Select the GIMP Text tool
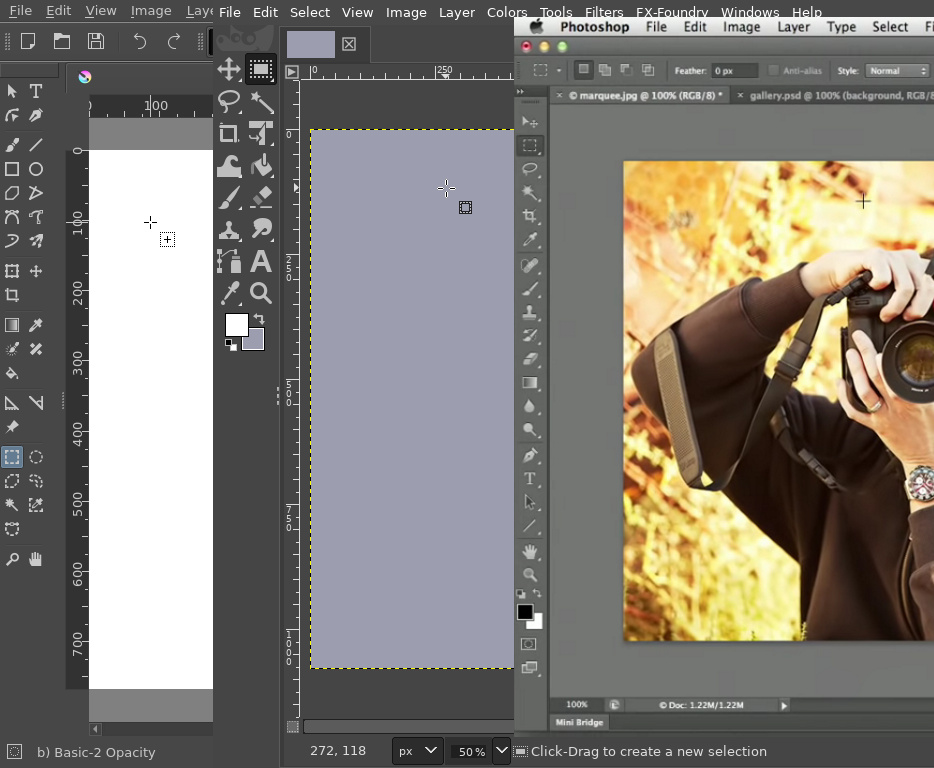This screenshot has height=768, width=934. pyautogui.click(x=261, y=262)
